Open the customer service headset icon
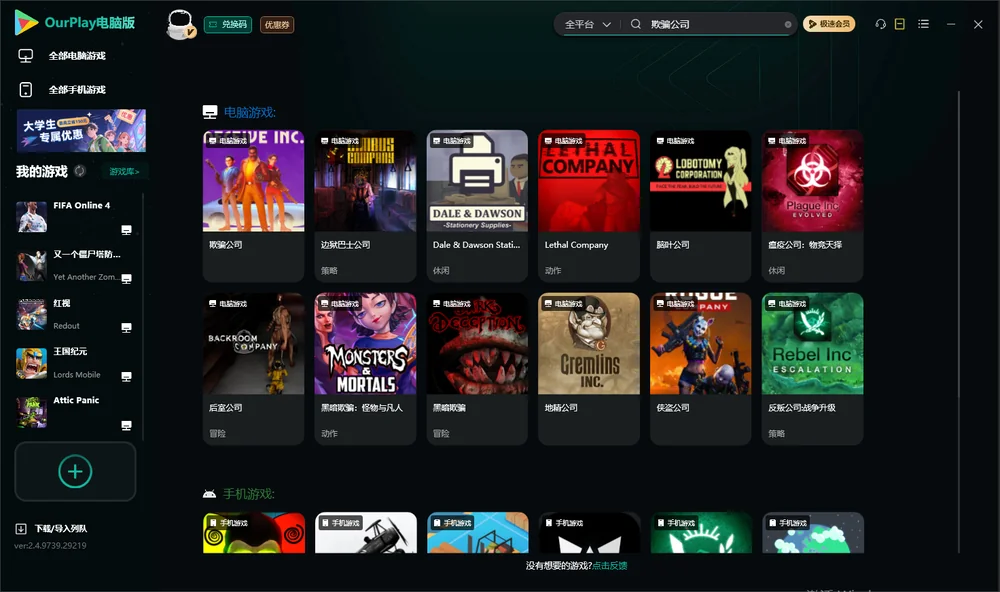 click(880, 24)
